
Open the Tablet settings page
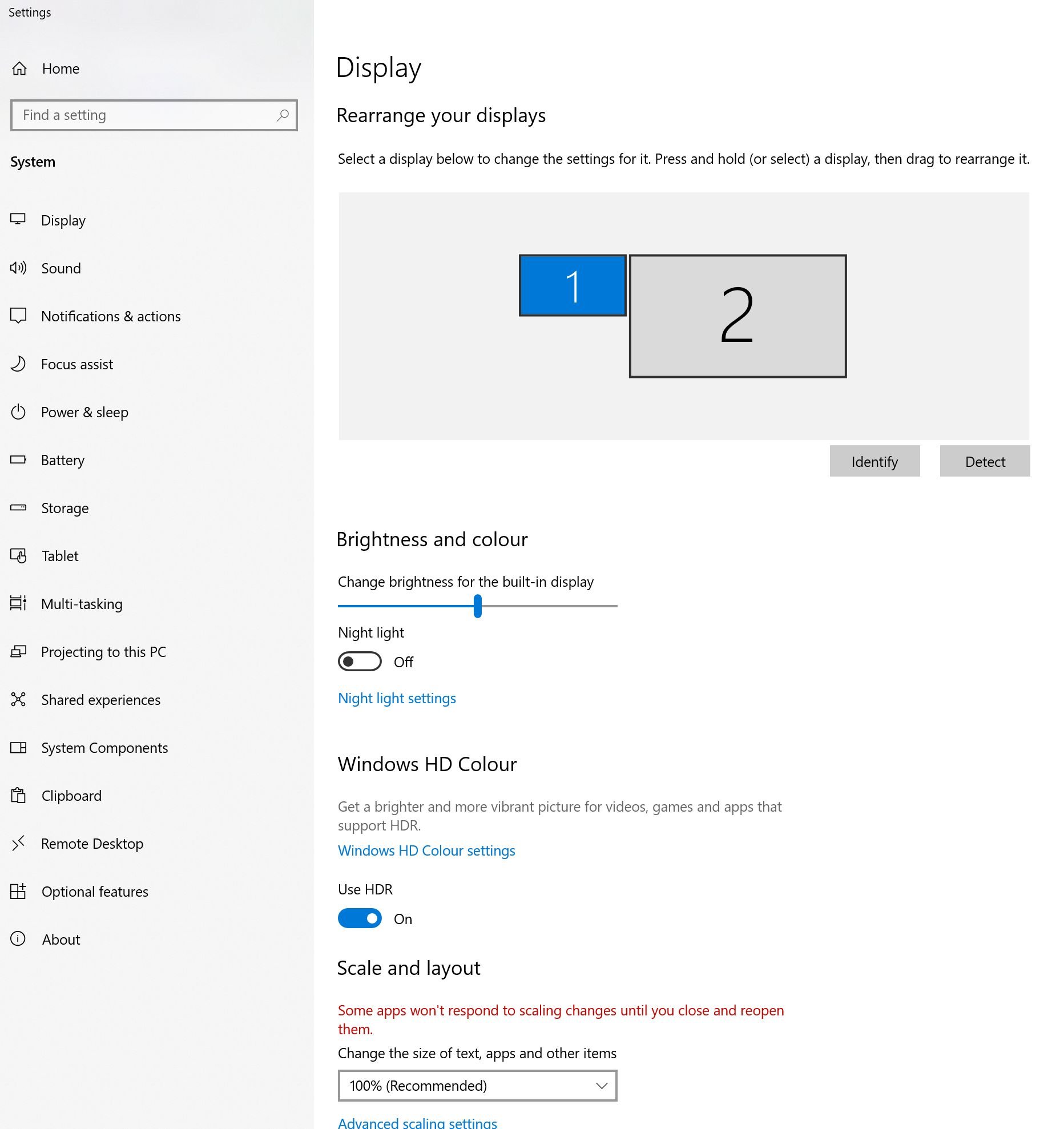click(60, 556)
